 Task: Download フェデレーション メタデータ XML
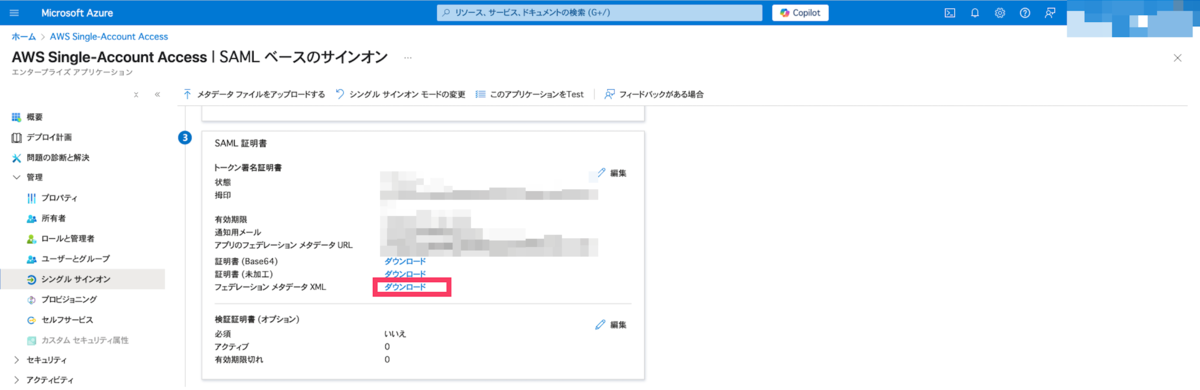(405, 287)
